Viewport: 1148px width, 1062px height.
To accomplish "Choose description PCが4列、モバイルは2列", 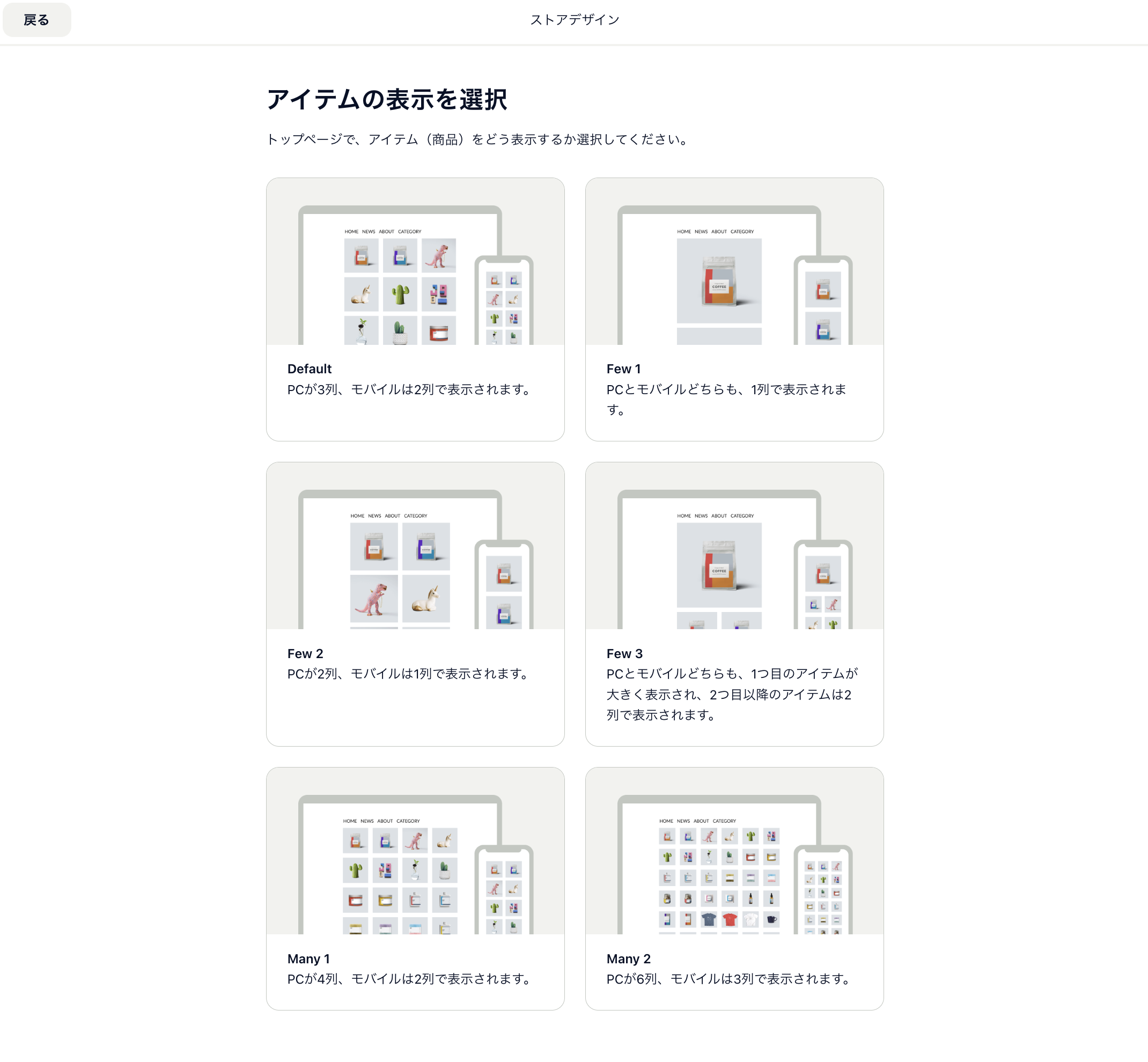I will [x=410, y=979].
